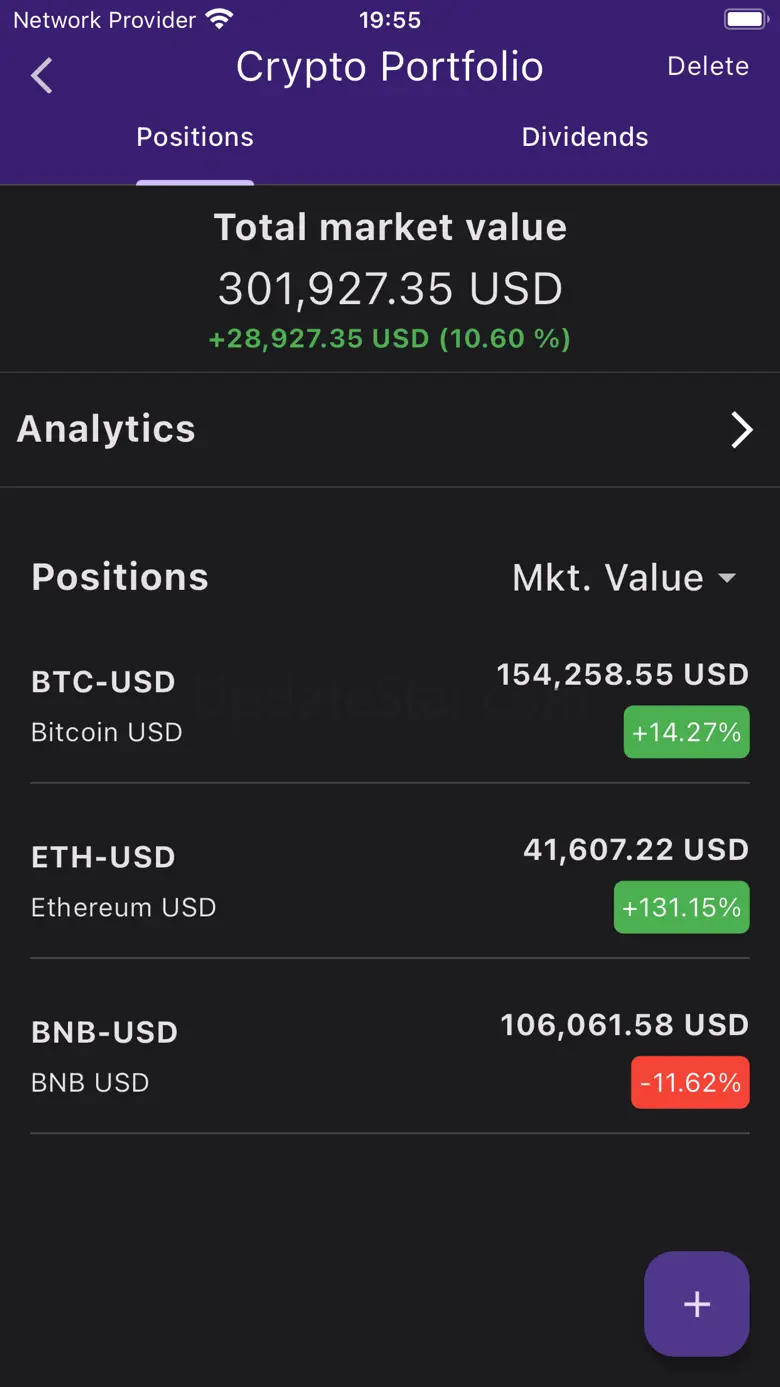The width and height of the screenshot is (780, 1387).
Task: Tap the Wi-Fi status icon
Action: (218, 19)
